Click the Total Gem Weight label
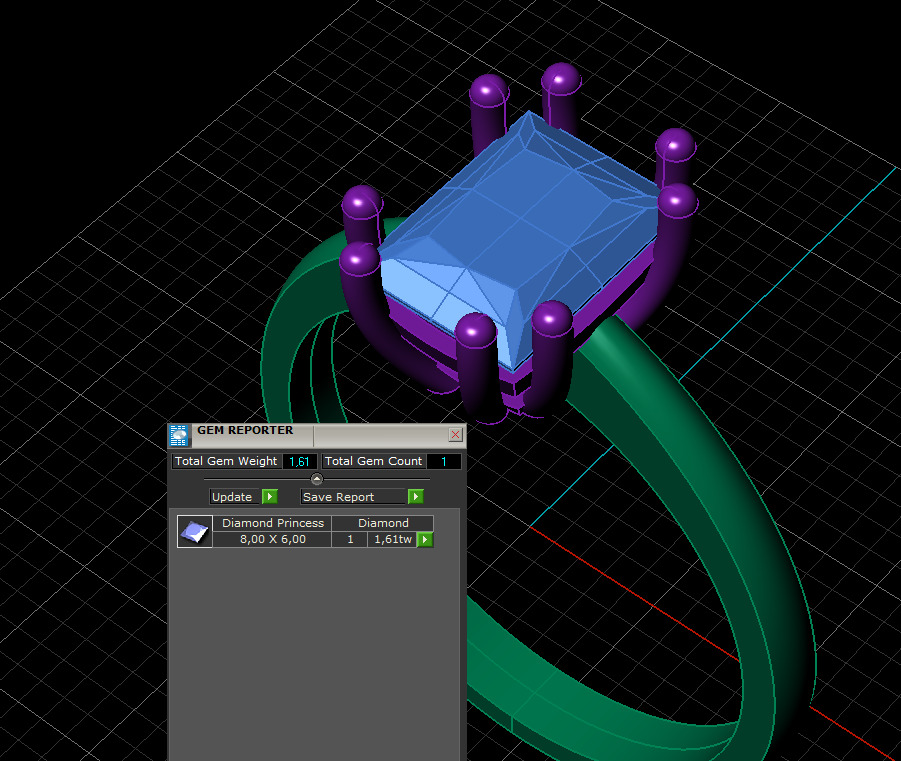The height and width of the screenshot is (761, 901). [x=226, y=462]
